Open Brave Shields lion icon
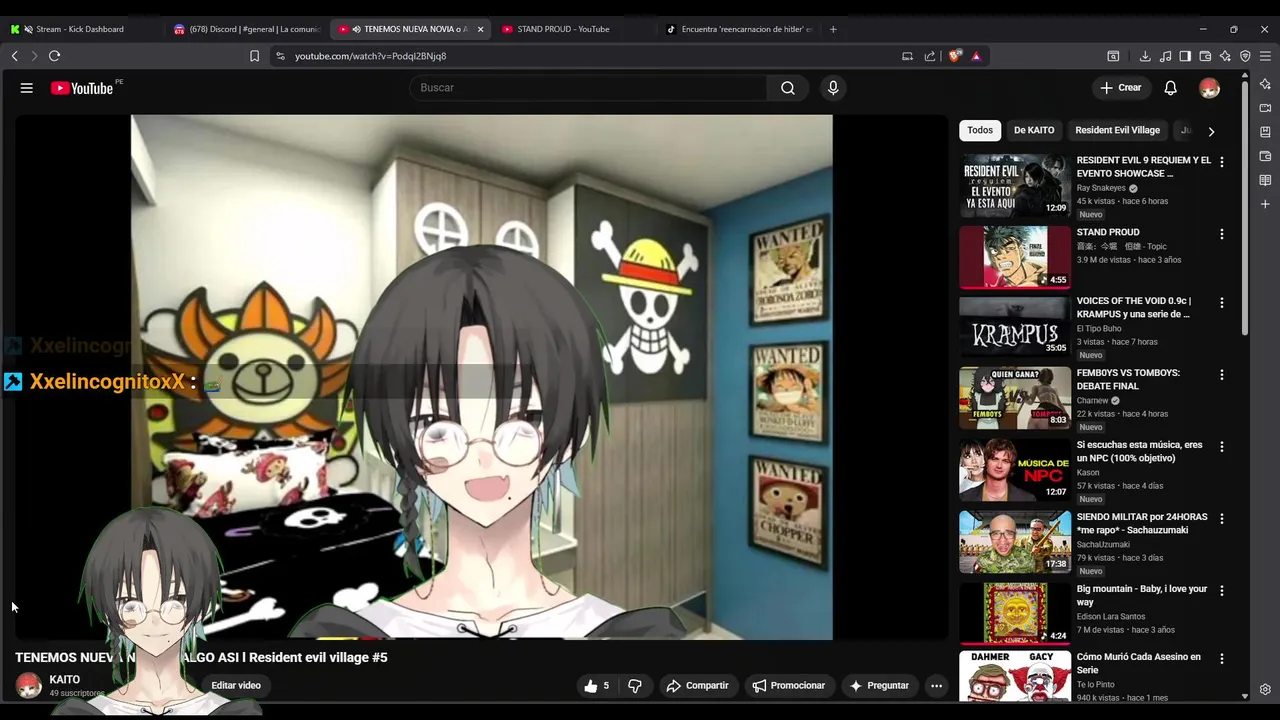Screen dimensions: 1280x720 point(955,56)
